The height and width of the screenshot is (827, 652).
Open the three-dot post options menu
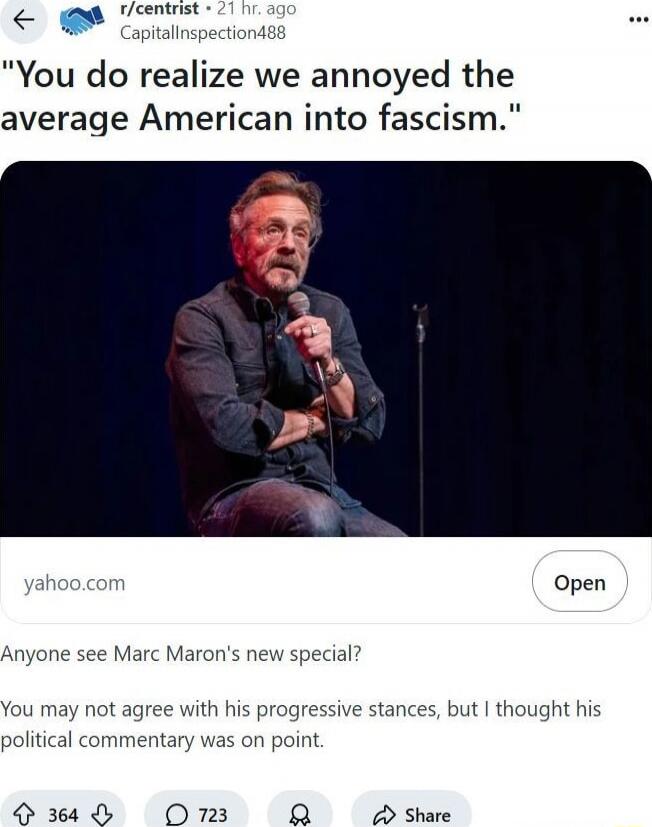(x=639, y=20)
